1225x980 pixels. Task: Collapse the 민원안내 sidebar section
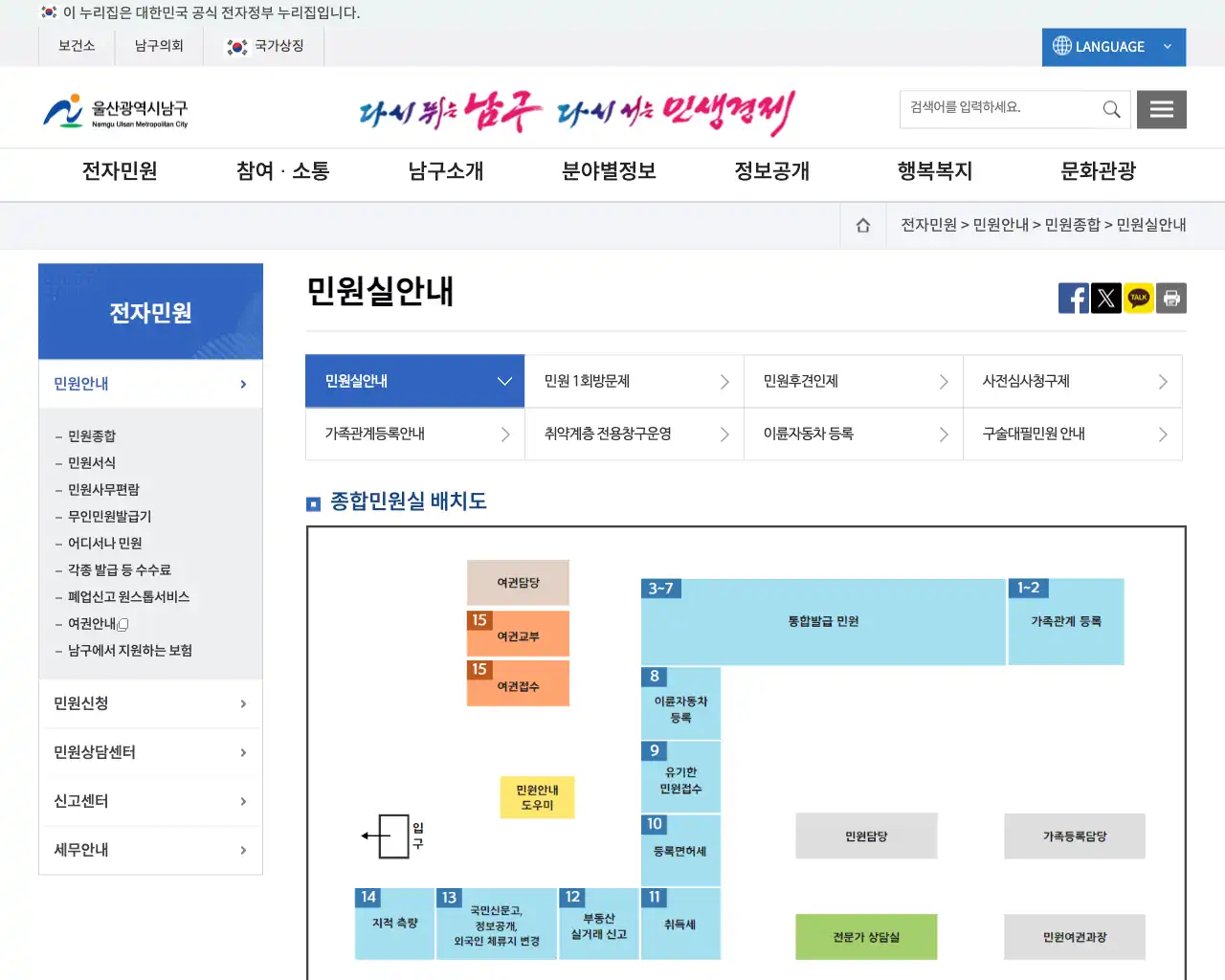(150, 384)
